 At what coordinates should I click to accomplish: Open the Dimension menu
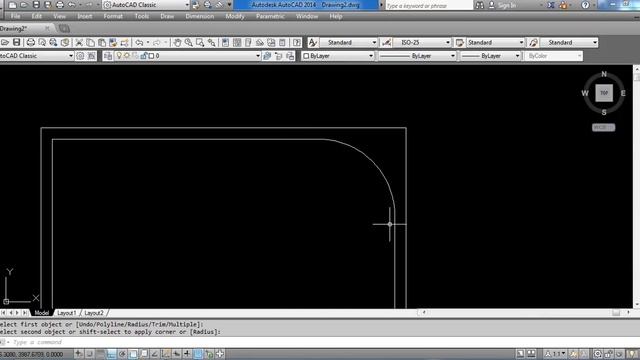[200, 16]
